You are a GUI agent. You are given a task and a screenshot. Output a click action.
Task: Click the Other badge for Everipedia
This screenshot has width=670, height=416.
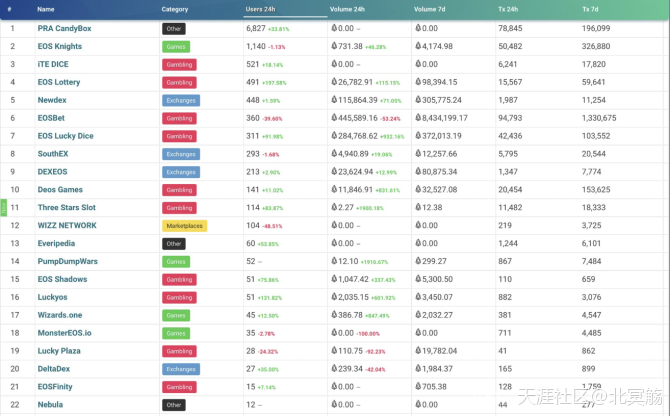click(173, 244)
